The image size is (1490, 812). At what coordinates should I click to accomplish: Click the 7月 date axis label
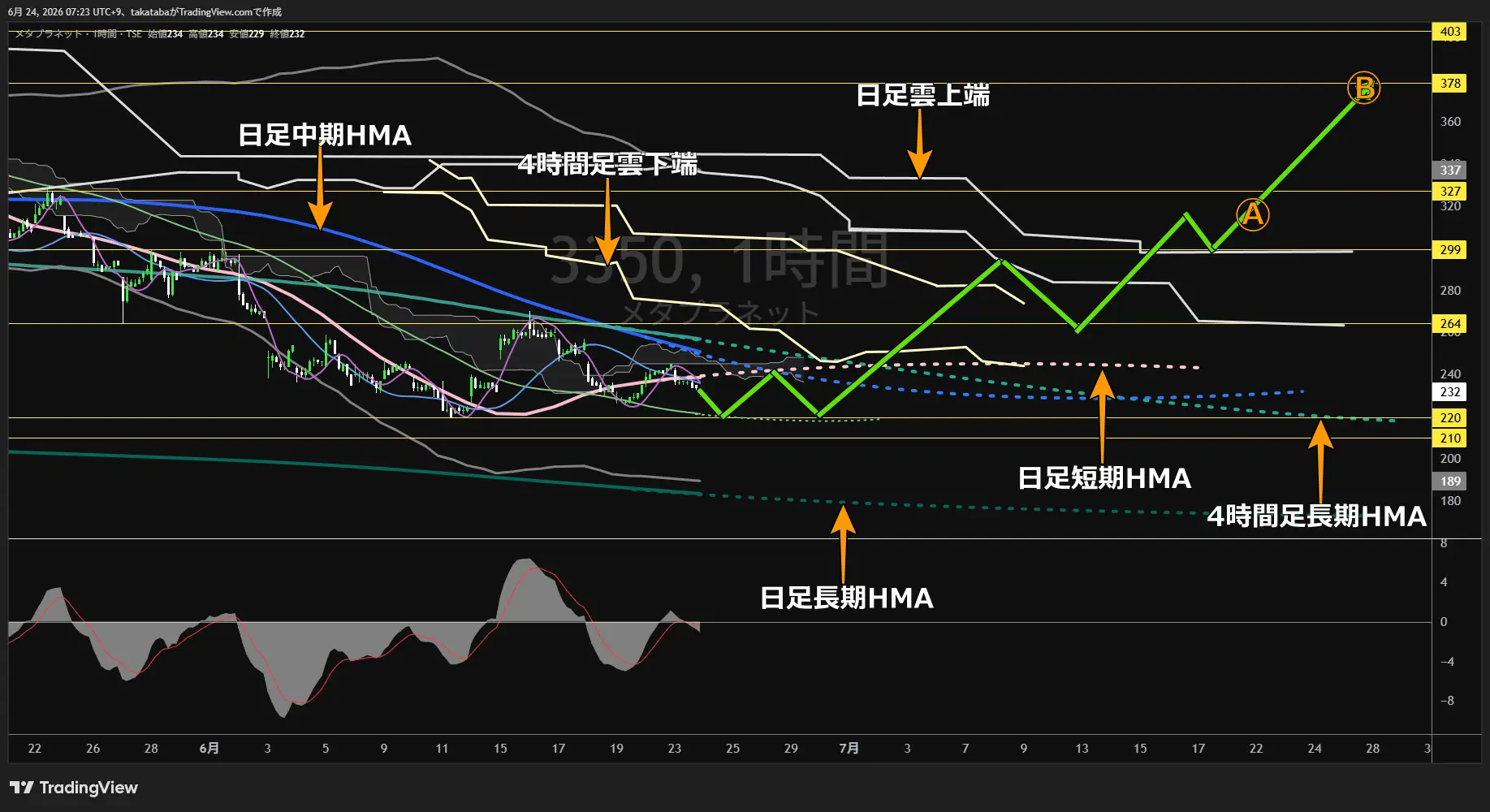(849, 748)
